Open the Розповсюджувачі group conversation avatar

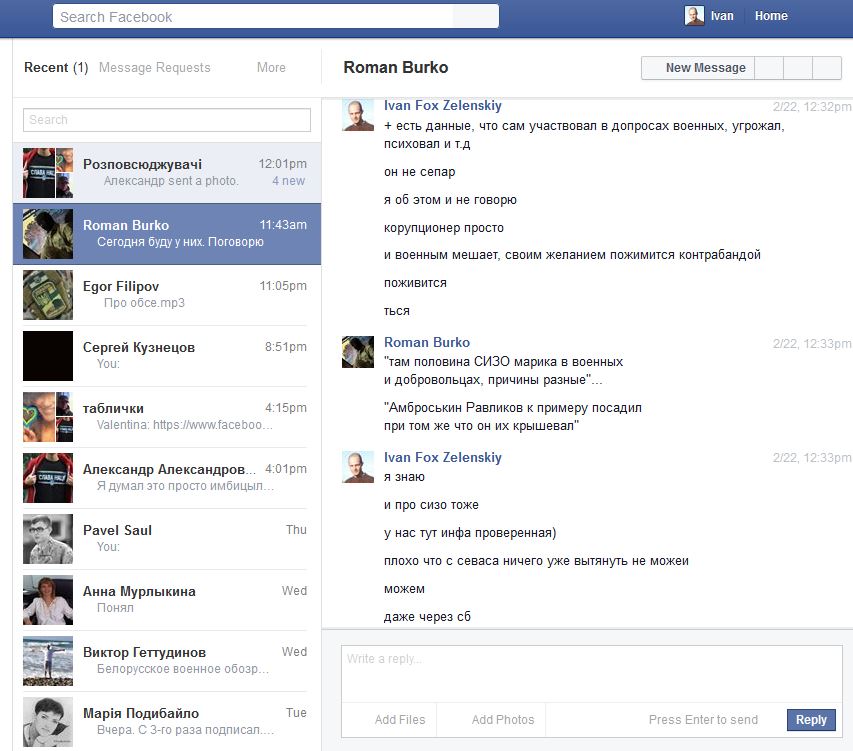pyautogui.click(x=48, y=173)
